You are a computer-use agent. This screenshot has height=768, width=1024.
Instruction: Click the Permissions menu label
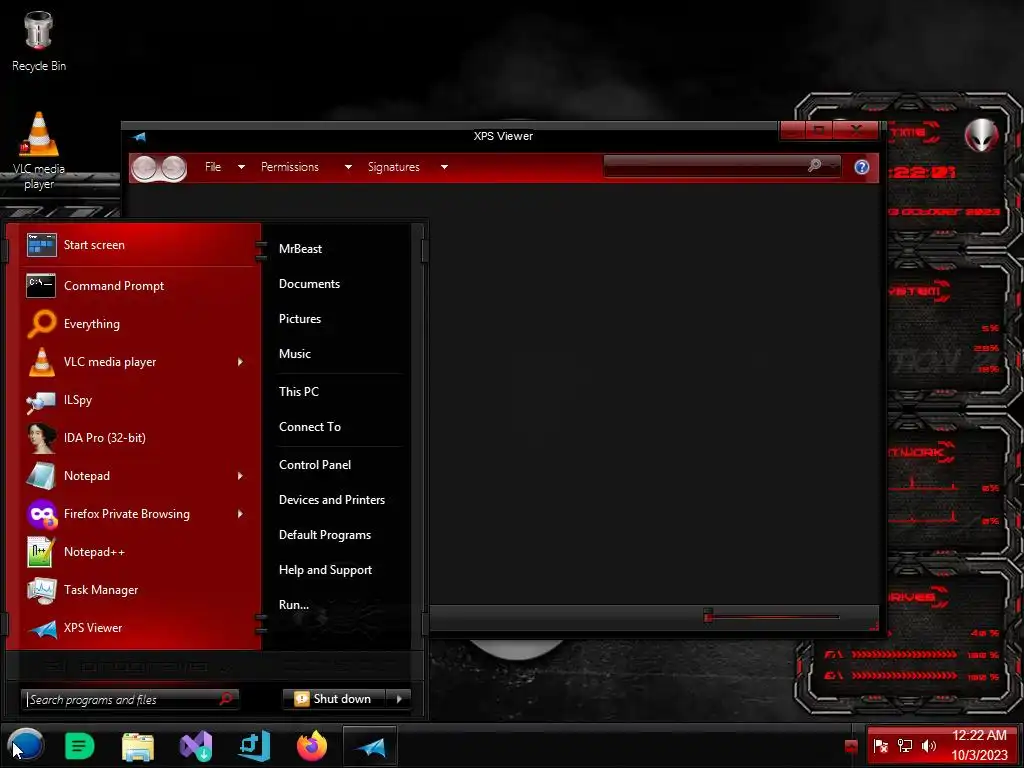(290, 167)
